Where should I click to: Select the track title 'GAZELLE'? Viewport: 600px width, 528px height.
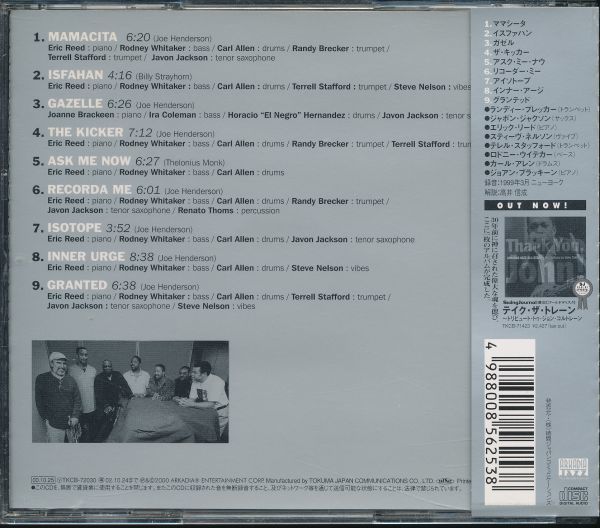75,103
